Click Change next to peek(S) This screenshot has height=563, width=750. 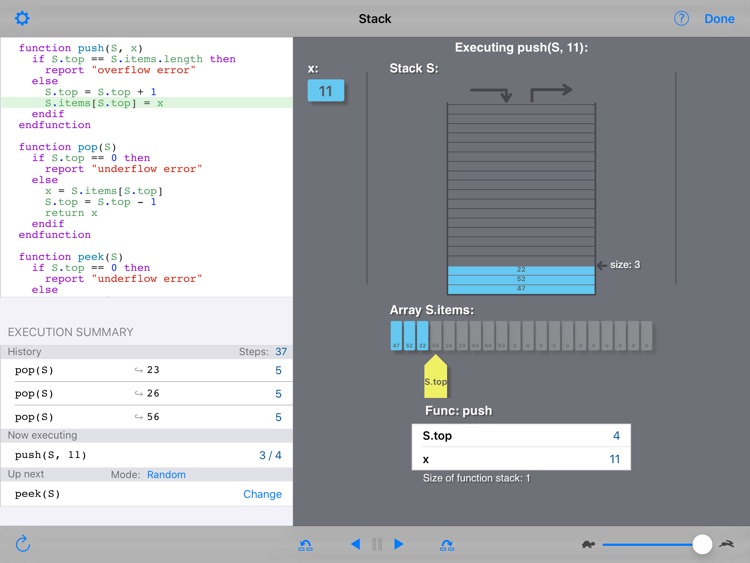click(x=262, y=494)
